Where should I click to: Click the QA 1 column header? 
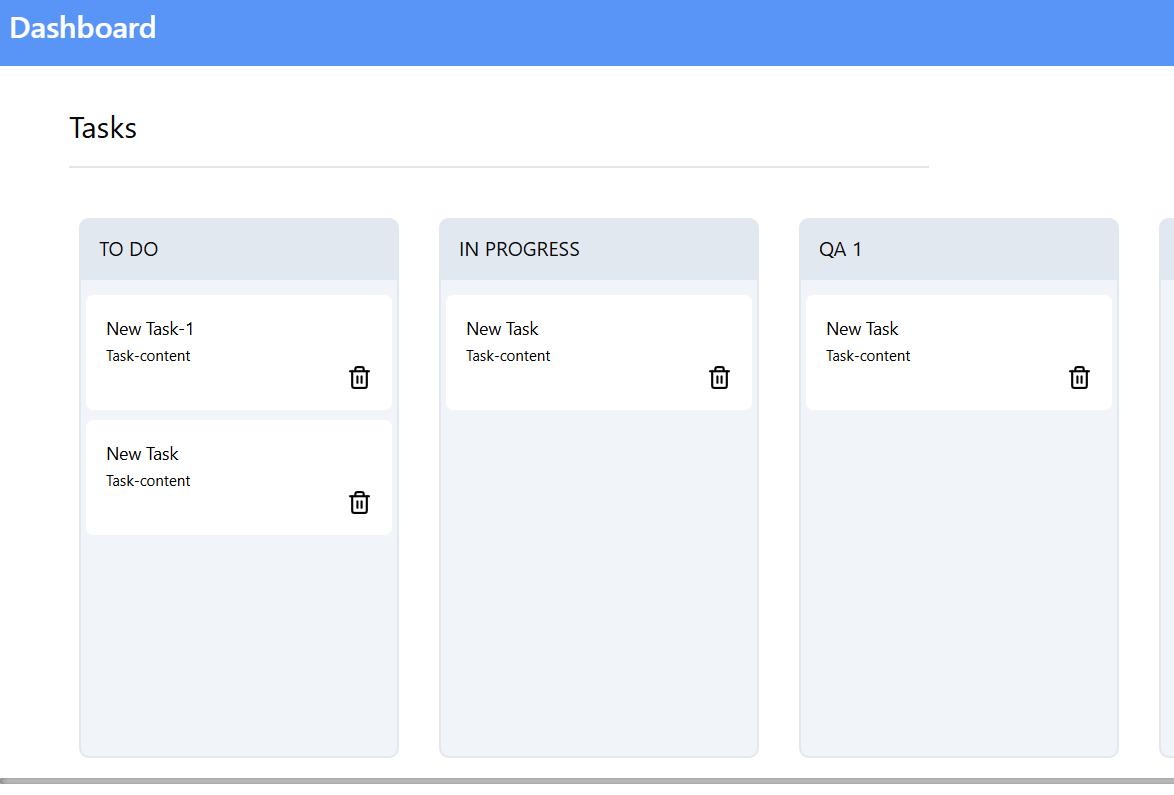tap(840, 249)
